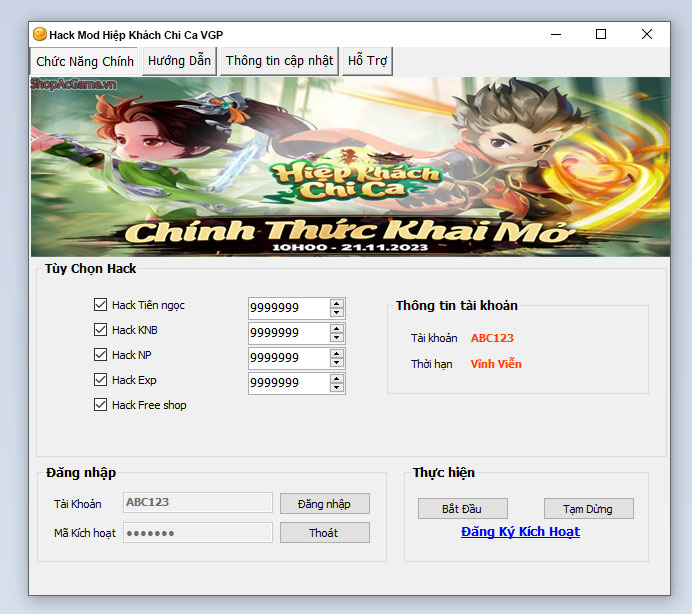Click the Vĩnh Viễn expiry text
Screen dimensions: 693x616
[x=496, y=364]
